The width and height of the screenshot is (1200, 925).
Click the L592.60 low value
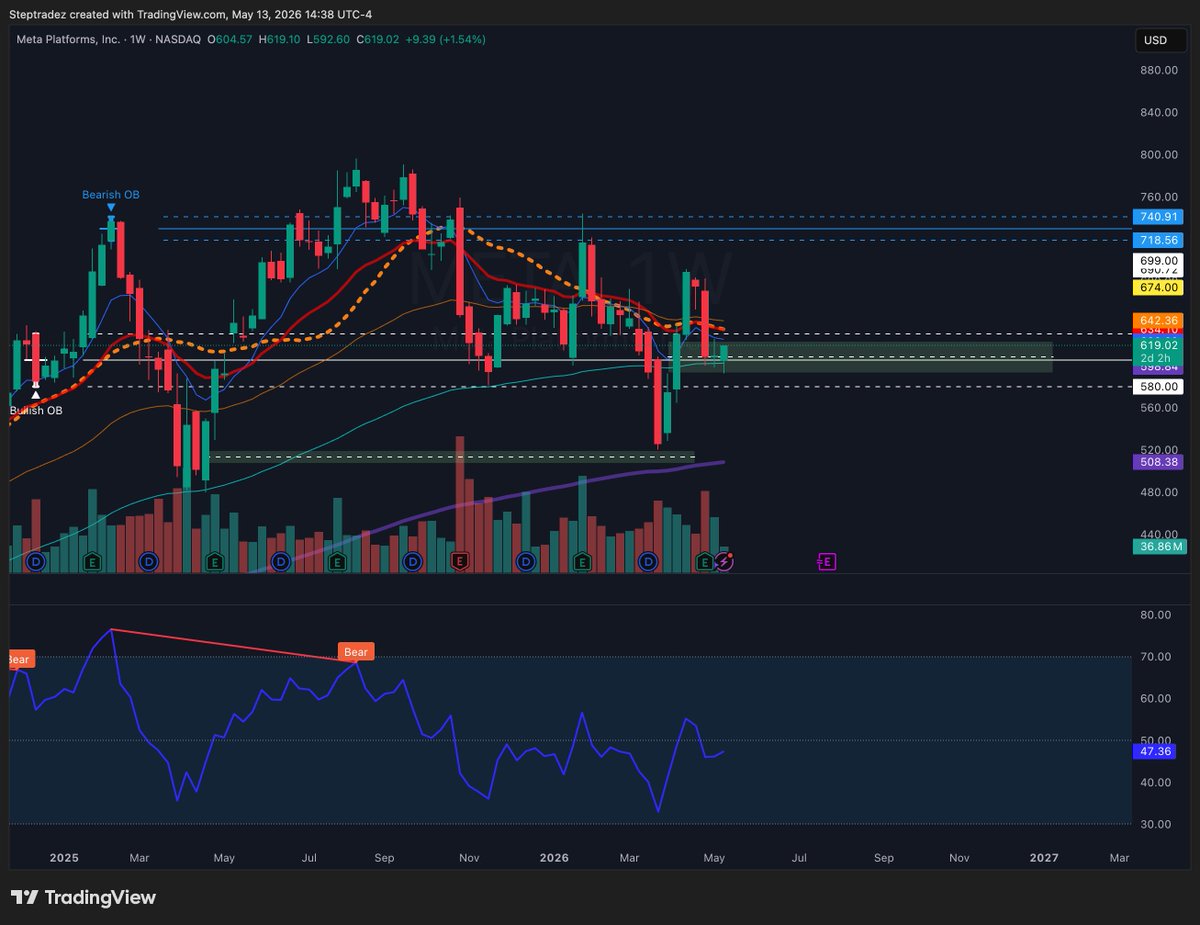pyautogui.click(x=328, y=39)
